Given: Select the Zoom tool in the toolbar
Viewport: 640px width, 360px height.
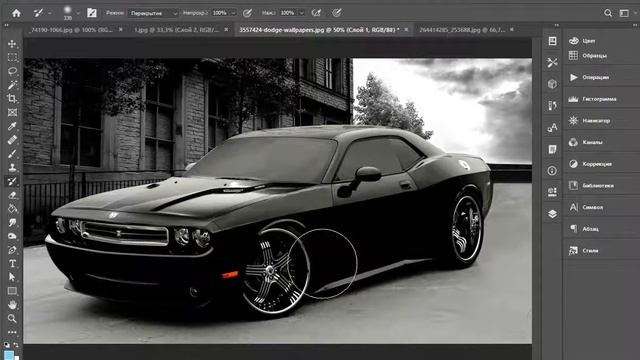Looking at the screenshot, I should click(12, 318).
